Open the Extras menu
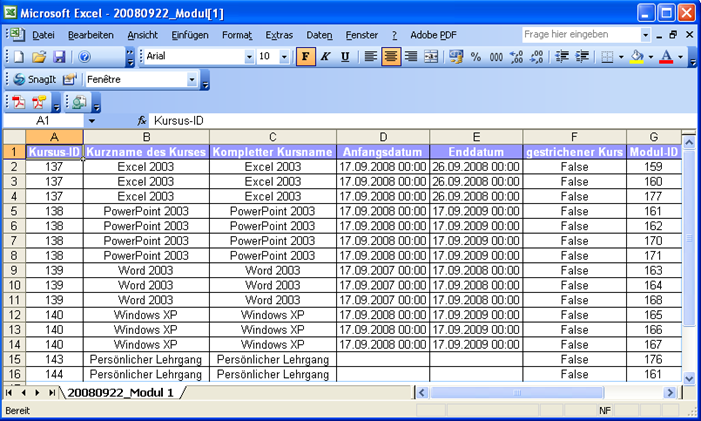701x421 pixels. pyautogui.click(x=279, y=35)
